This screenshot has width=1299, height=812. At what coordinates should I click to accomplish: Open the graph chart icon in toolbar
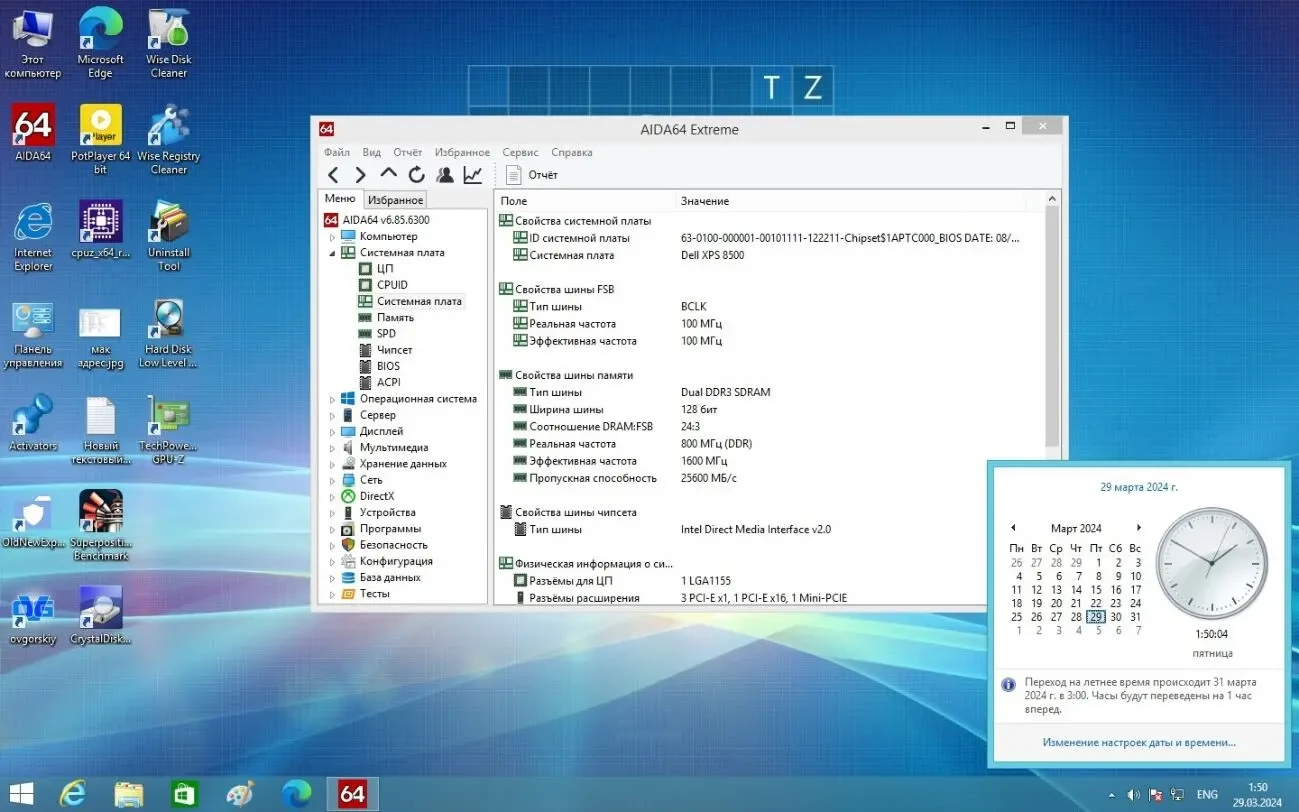472,176
